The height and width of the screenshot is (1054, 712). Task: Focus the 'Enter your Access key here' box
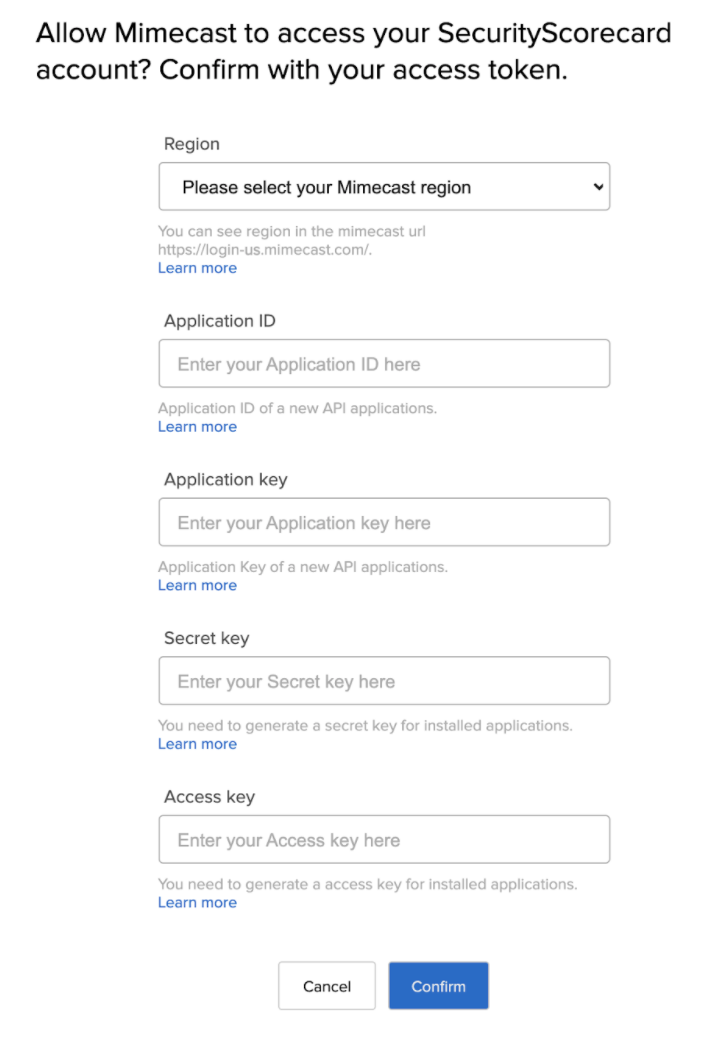pos(384,839)
